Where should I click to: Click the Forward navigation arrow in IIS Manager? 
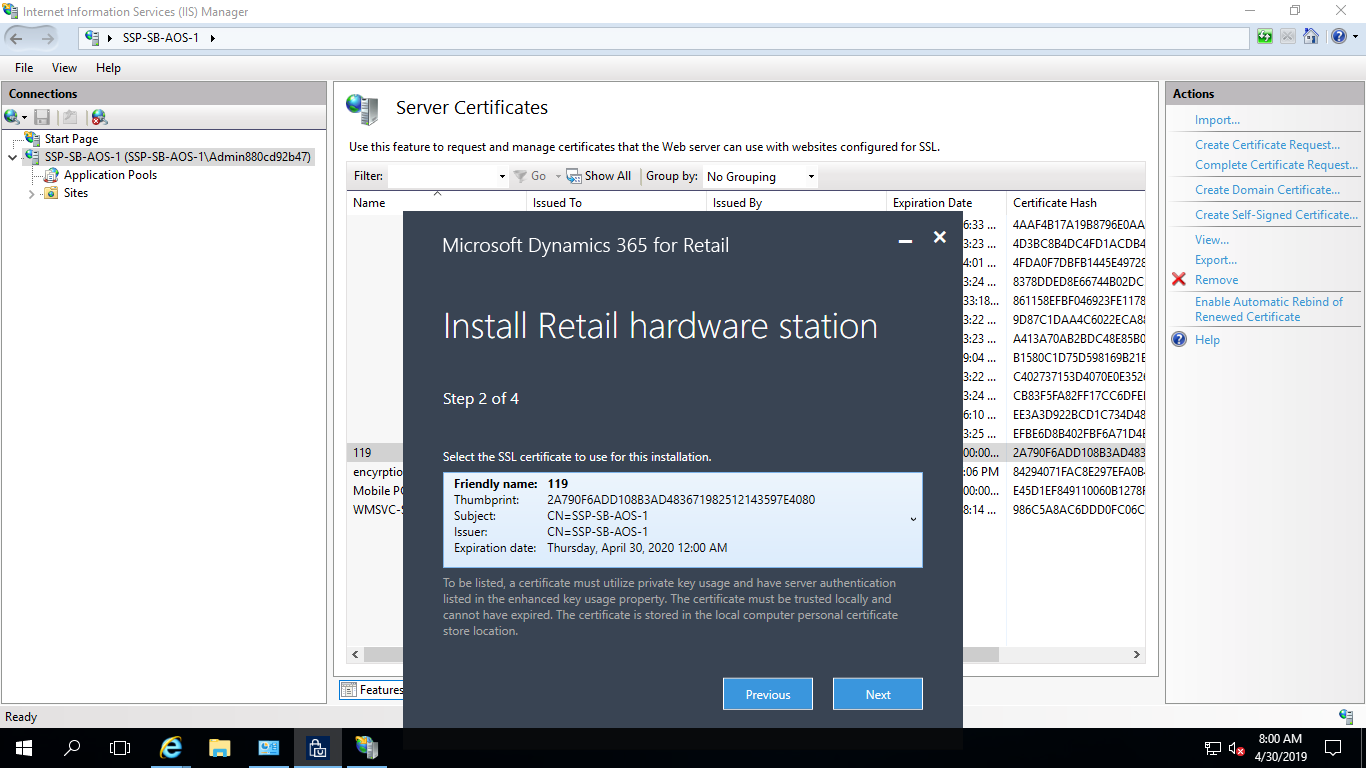point(47,37)
